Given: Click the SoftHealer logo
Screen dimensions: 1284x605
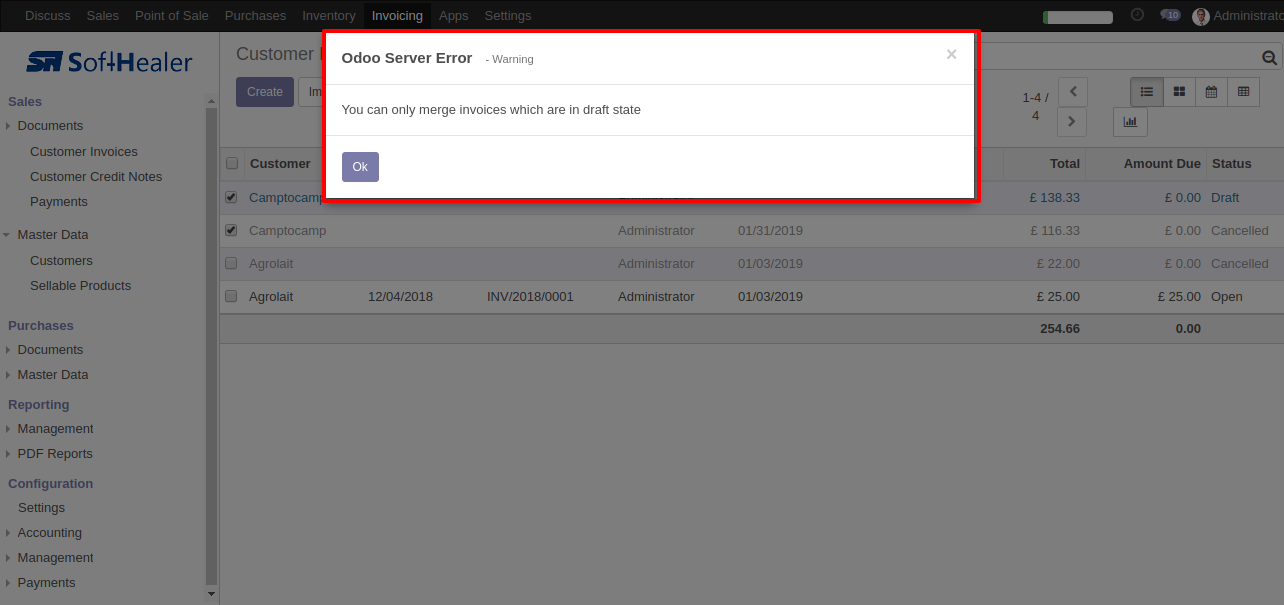Looking at the screenshot, I should point(109,62).
